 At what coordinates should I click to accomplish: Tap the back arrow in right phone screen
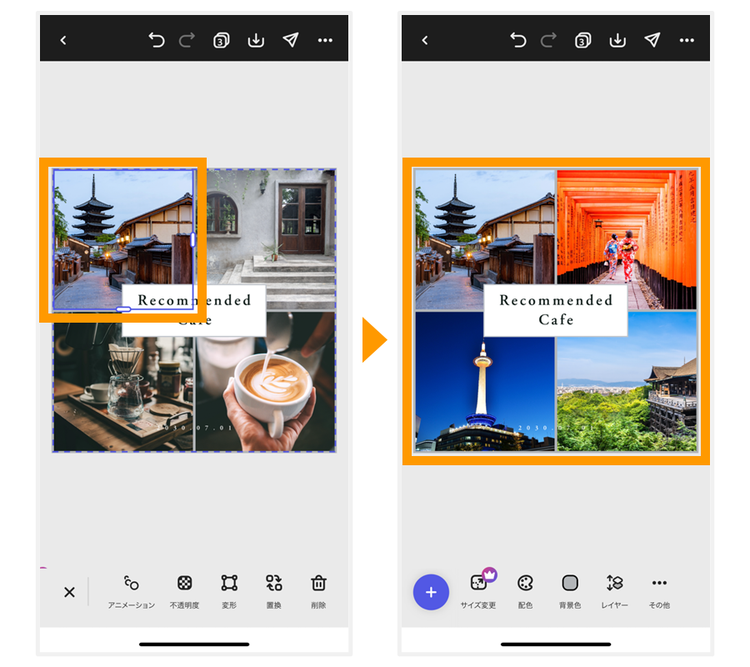(x=425, y=40)
